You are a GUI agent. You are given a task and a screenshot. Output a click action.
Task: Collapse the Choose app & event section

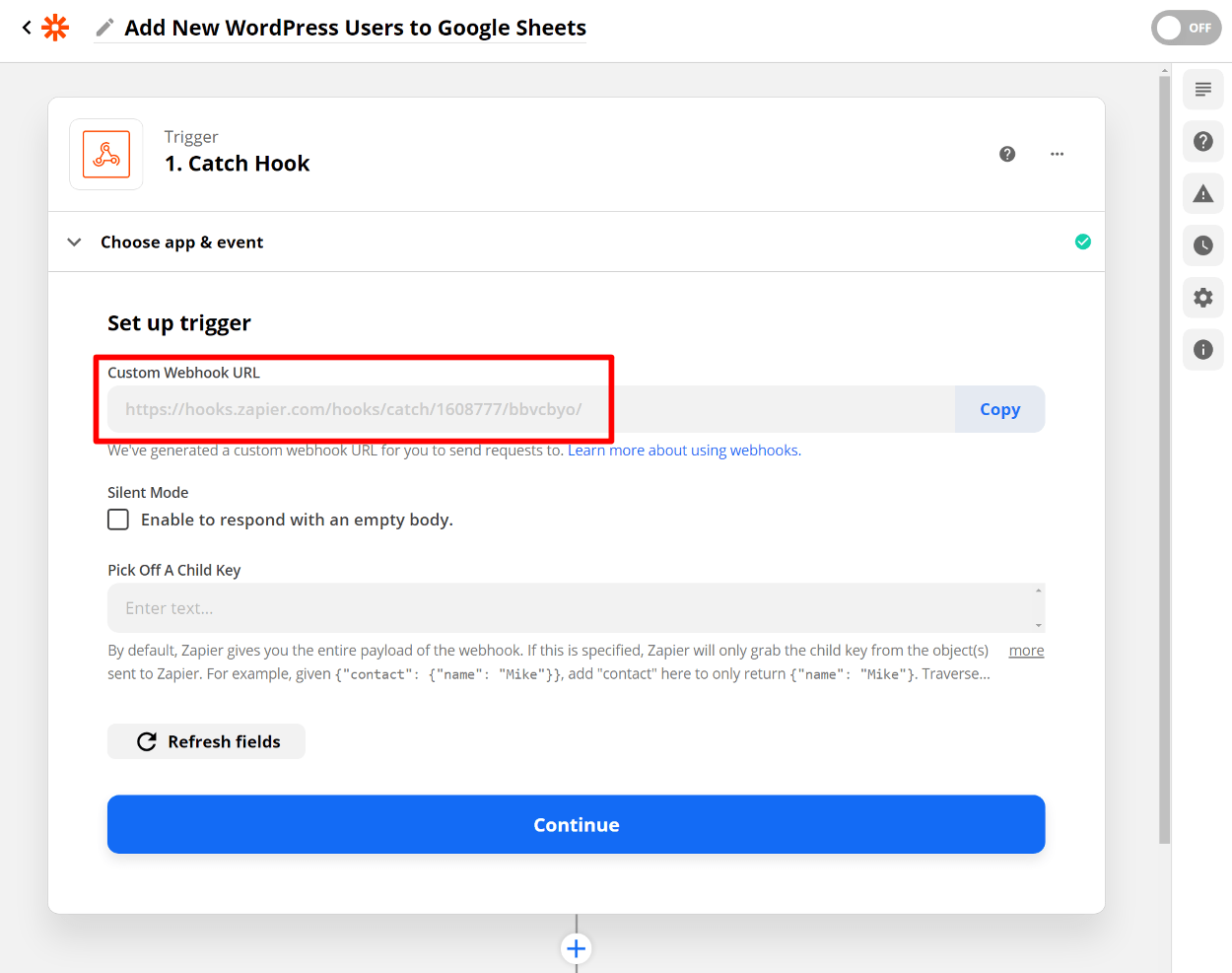75,243
